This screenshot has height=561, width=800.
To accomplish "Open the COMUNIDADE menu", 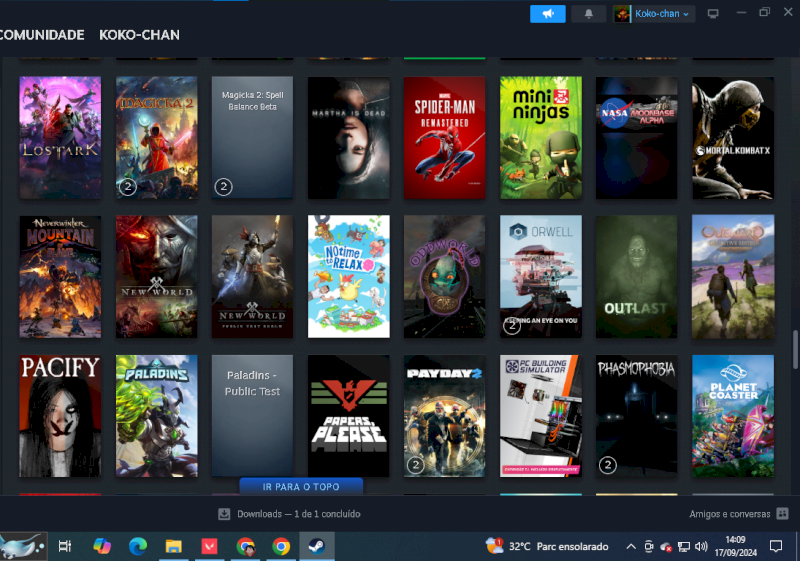I will [41, 35].
